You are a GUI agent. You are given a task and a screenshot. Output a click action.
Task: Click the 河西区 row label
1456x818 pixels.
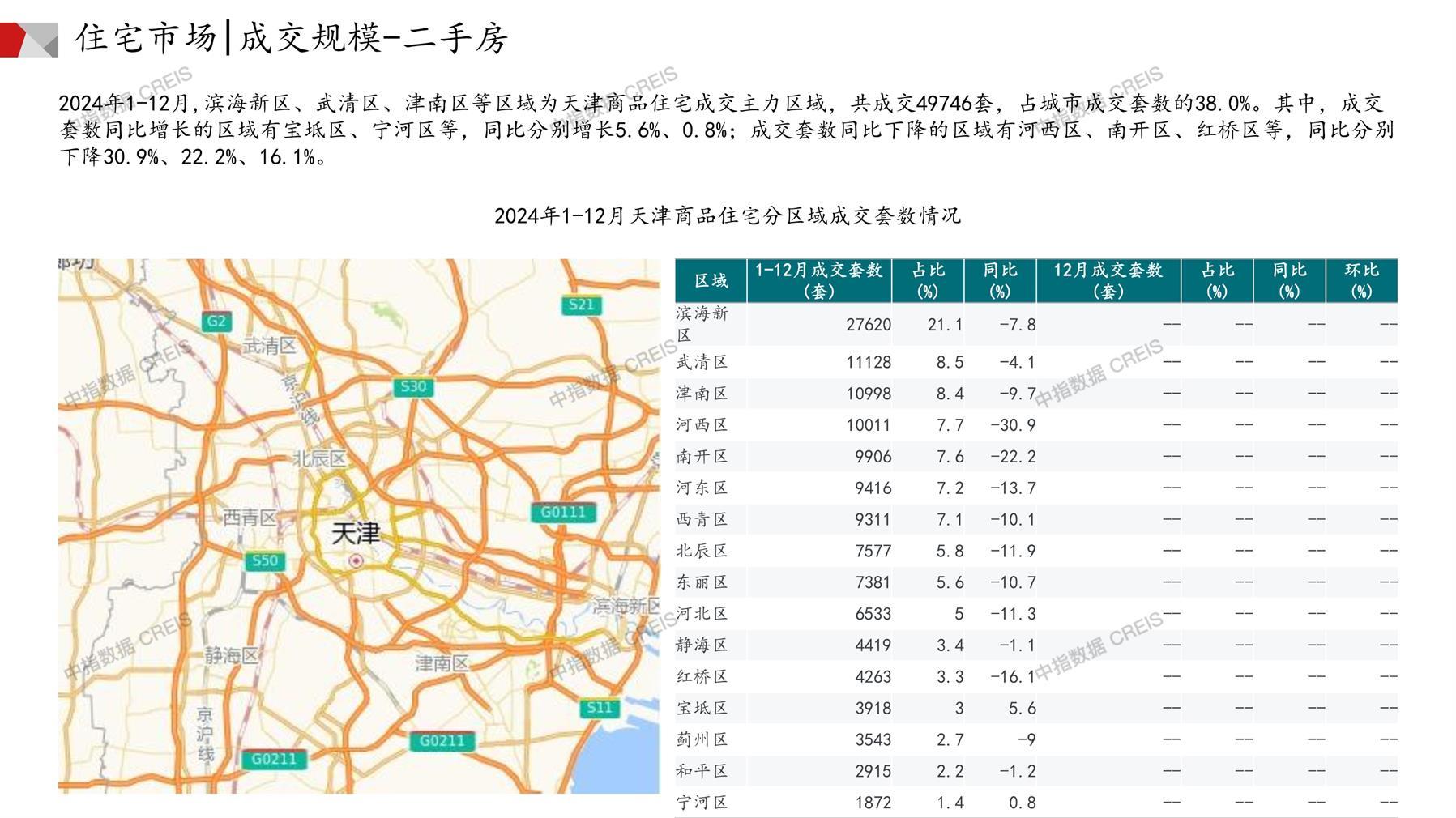pos(702,424)
